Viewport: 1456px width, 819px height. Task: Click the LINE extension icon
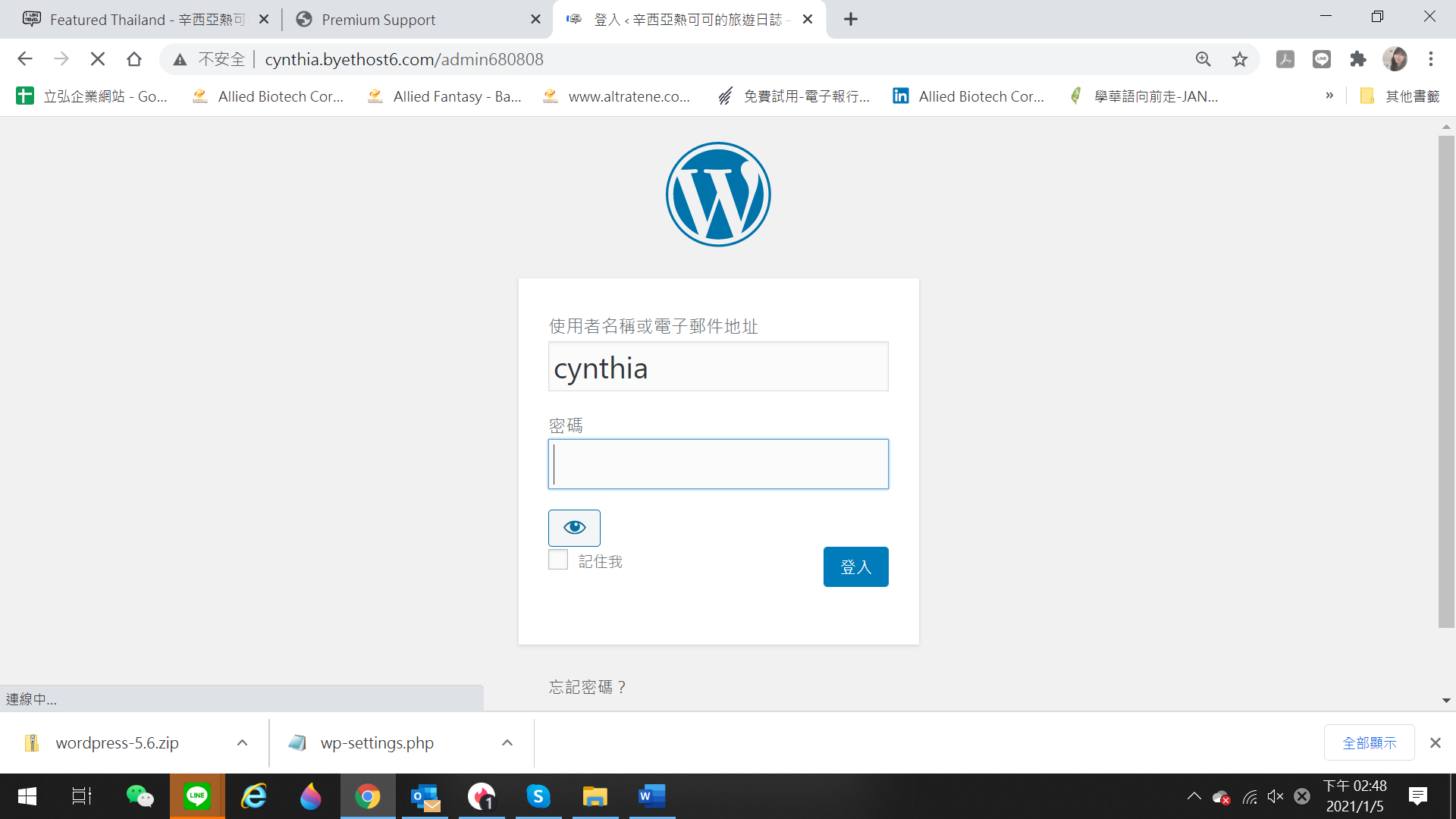click(1322, 59)
